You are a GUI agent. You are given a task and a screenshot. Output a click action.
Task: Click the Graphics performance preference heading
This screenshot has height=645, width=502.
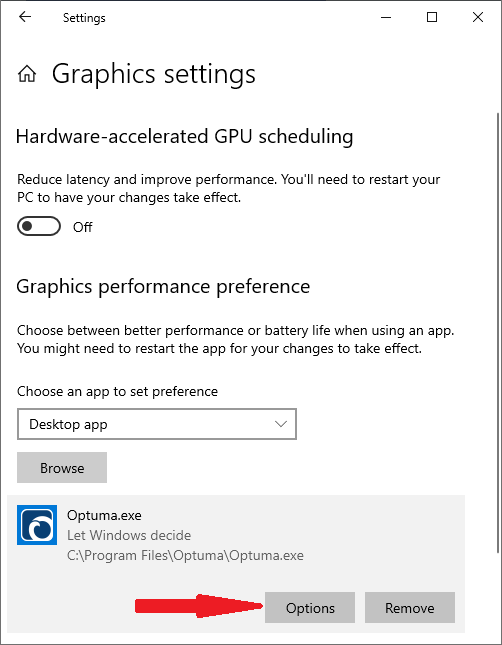coord(163,287)
